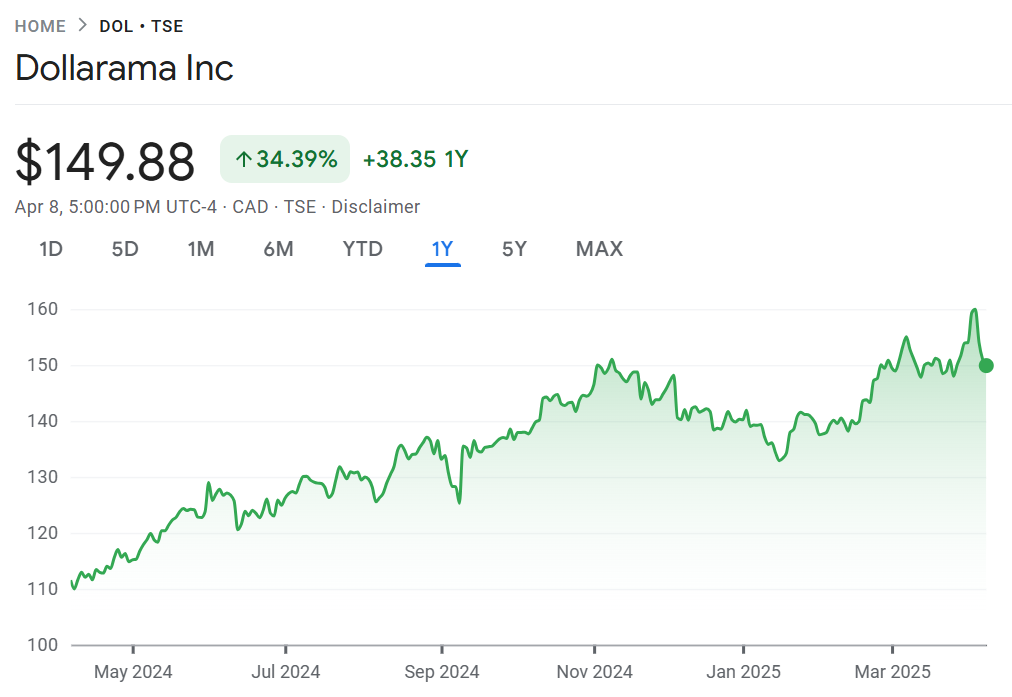The height and width of the screenshot is (697, 1012).
Task: Click the May 2024 axis marker
Action: [x=133, y=672]
